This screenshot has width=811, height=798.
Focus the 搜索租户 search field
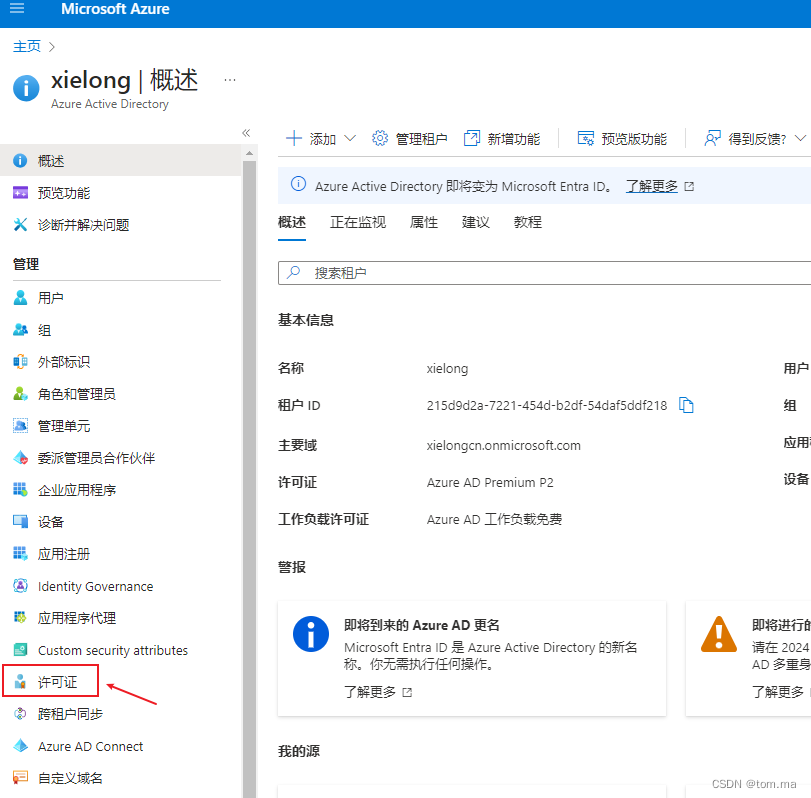click(x=545, y=273)
